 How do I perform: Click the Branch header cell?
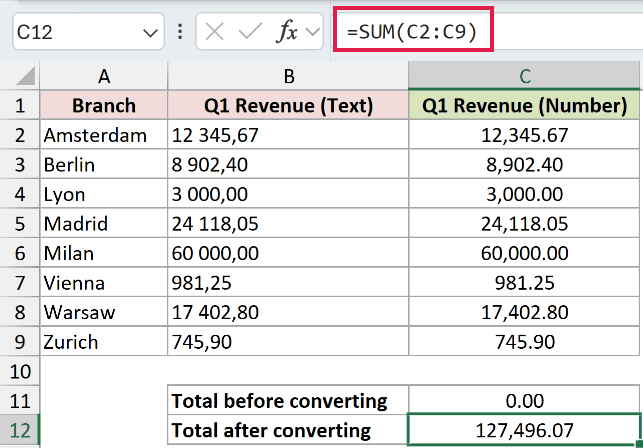[x=104, y=105]
